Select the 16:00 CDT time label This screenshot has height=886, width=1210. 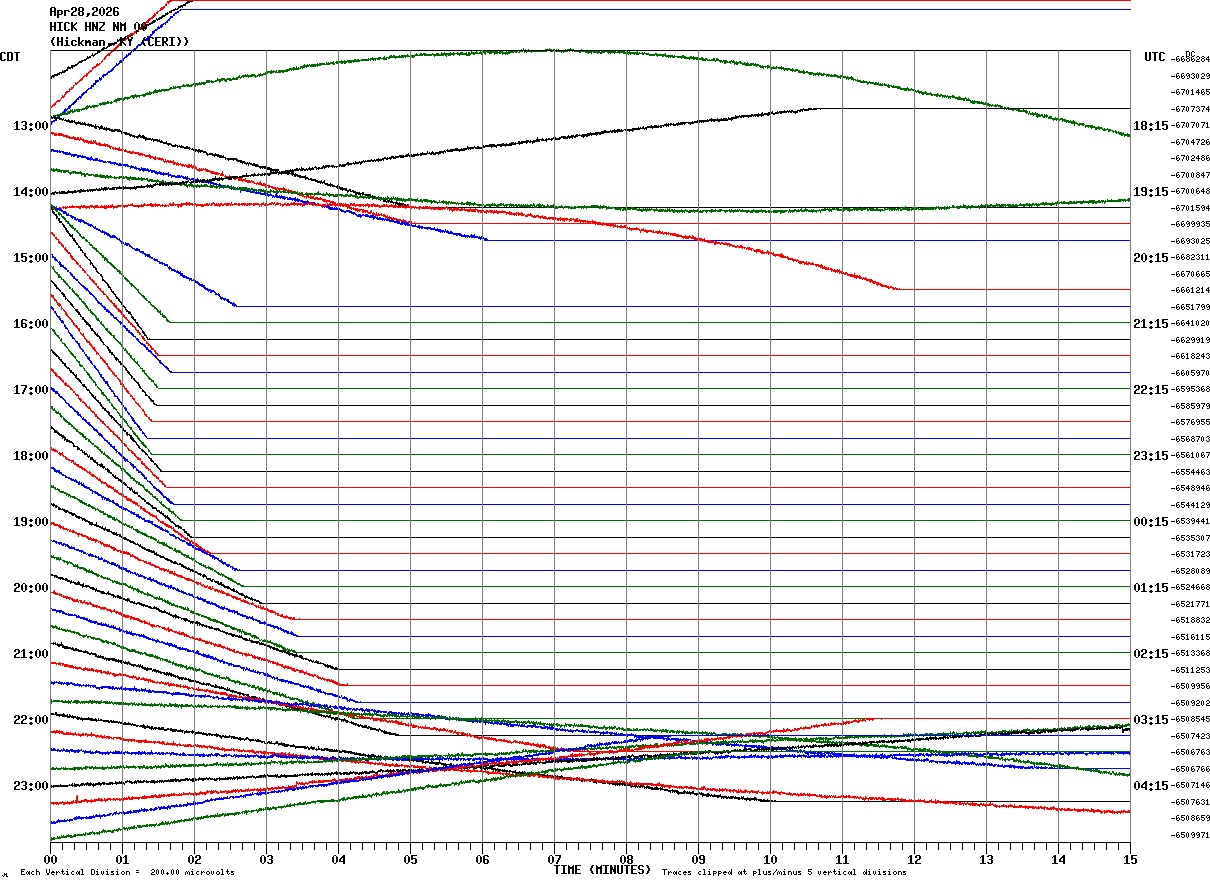(31, 324)
